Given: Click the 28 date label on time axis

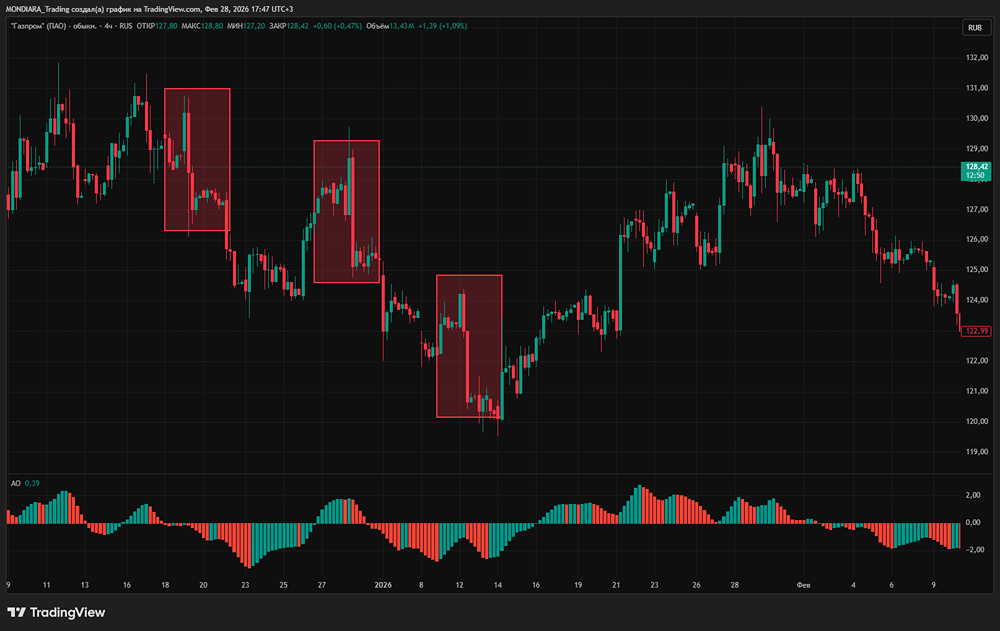Looking at the screenshot, I should tap(735, 584).
